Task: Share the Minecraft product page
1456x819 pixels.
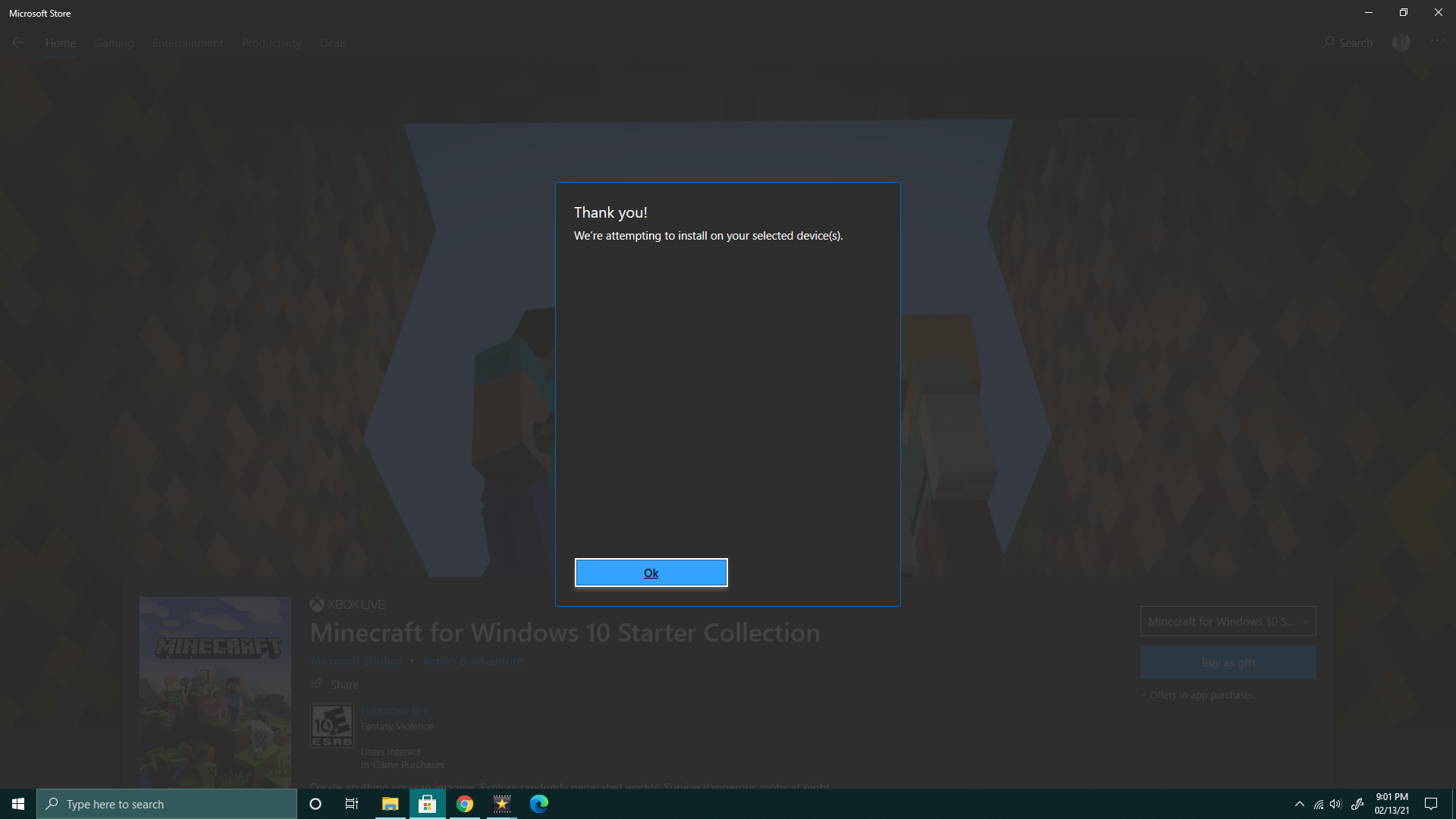Action: click(x=334, y=684)
